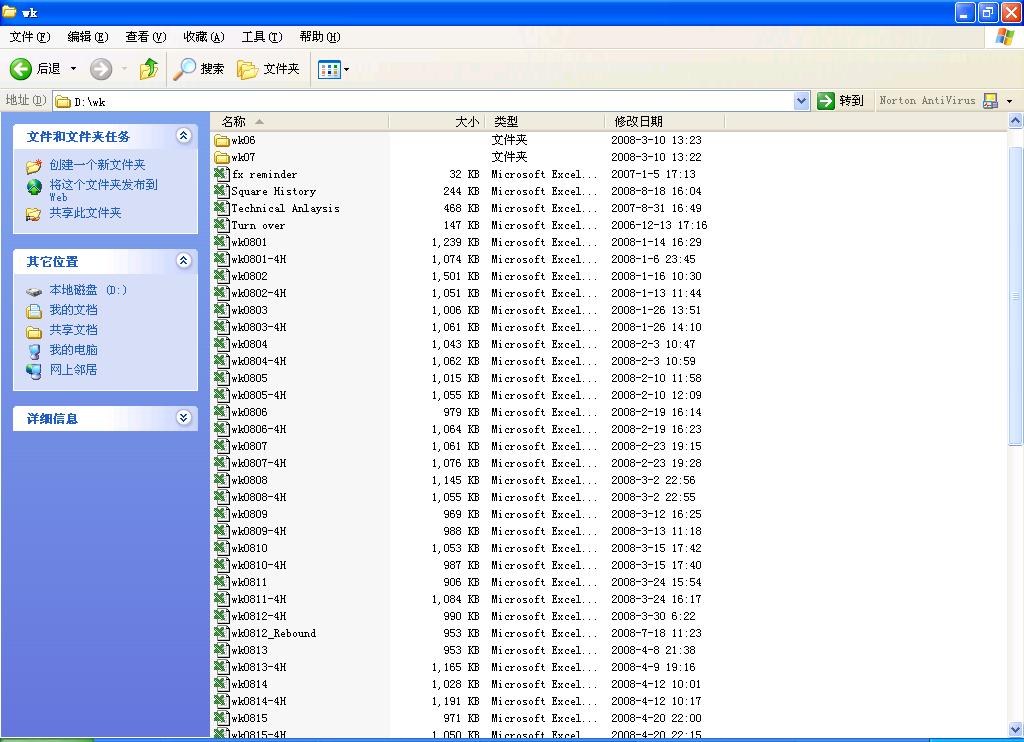Open the Tools menu
The image size is (1024, 742).
click(x=262, y=37)
